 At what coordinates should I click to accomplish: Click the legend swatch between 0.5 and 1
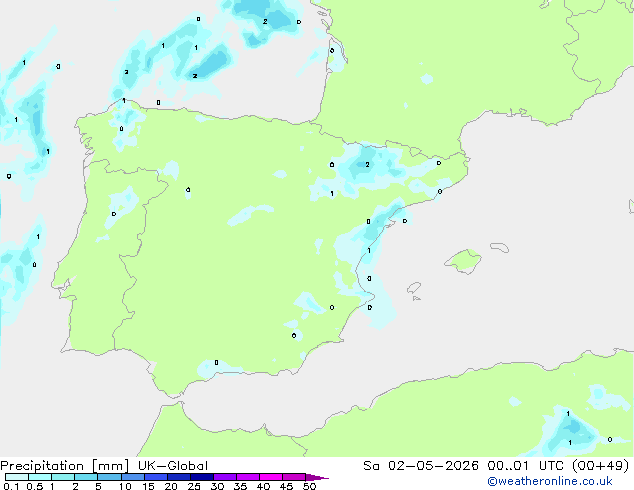pyautogui.click(x=40, y=477)
